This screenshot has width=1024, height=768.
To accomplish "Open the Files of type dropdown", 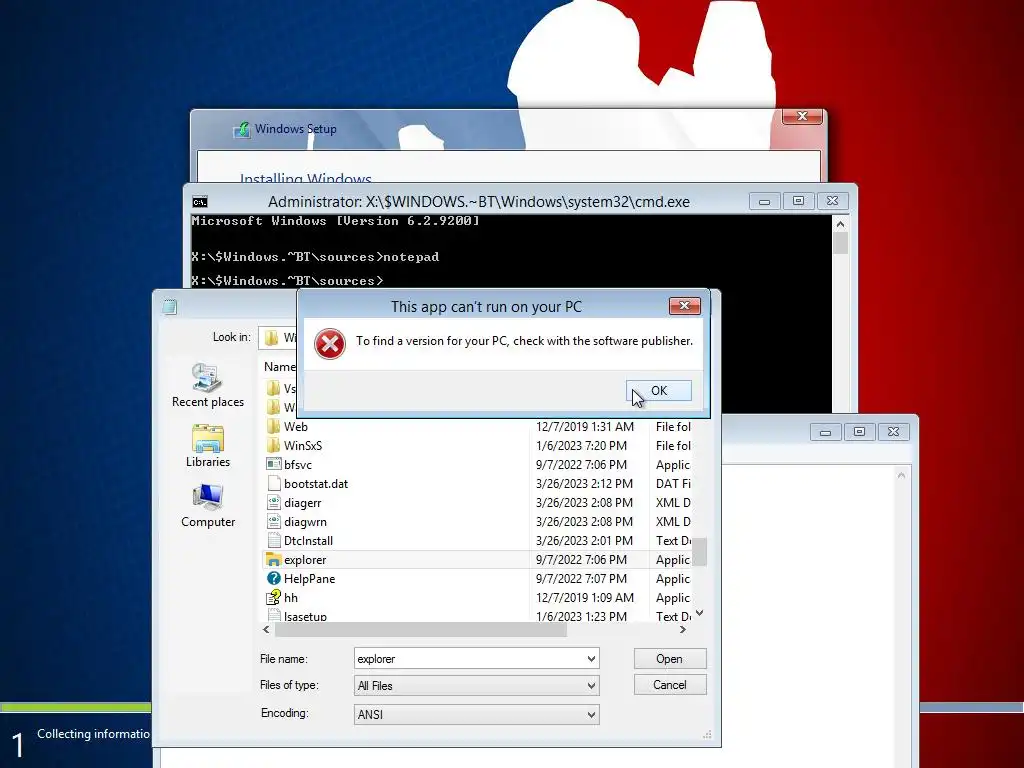I will 591,685.
